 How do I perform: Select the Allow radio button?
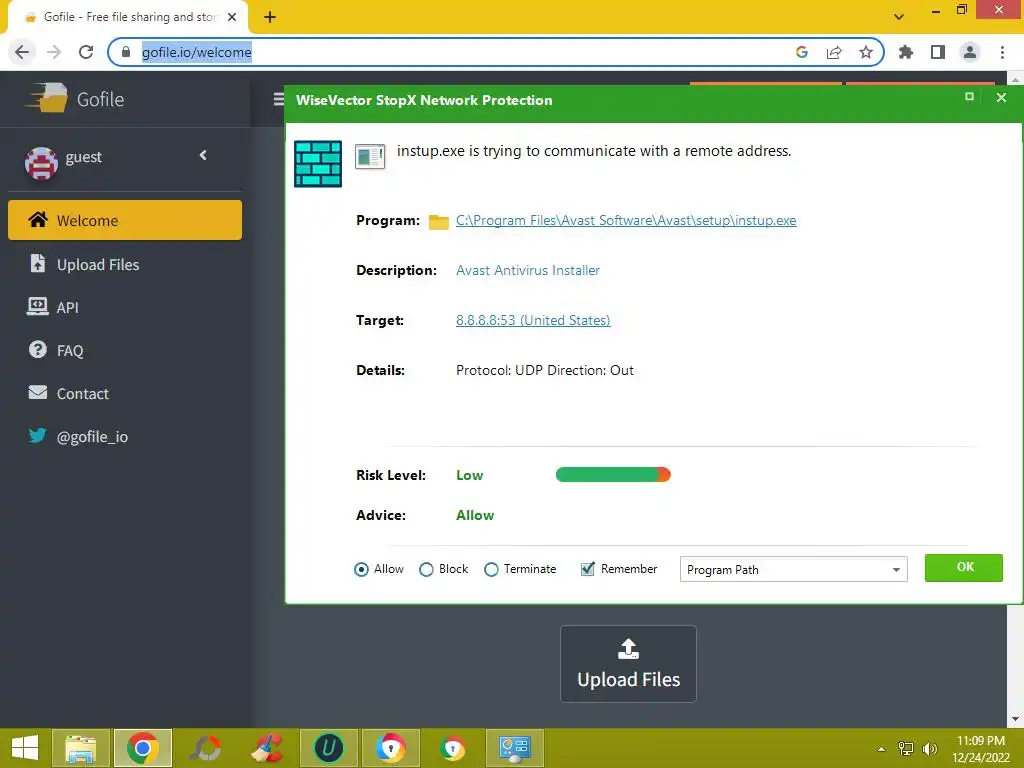pos(361,569)
